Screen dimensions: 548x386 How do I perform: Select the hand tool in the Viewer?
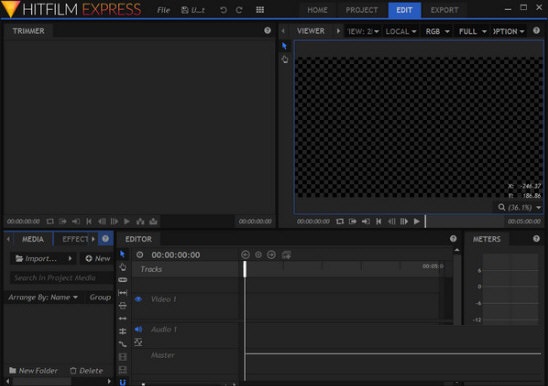pyautogui.click(x=285, y=59)
